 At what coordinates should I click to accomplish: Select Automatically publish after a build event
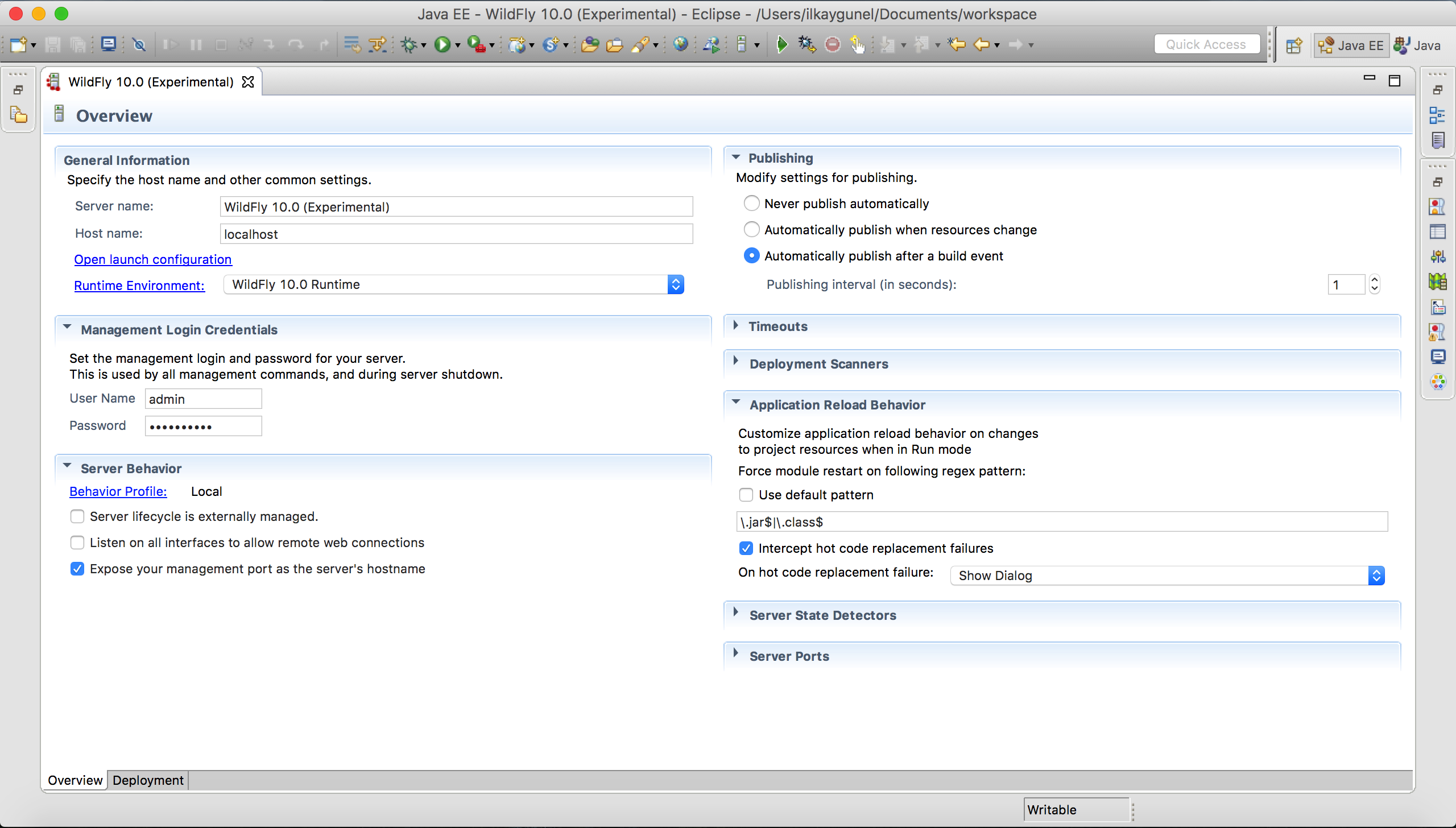(x=752, y=255)
